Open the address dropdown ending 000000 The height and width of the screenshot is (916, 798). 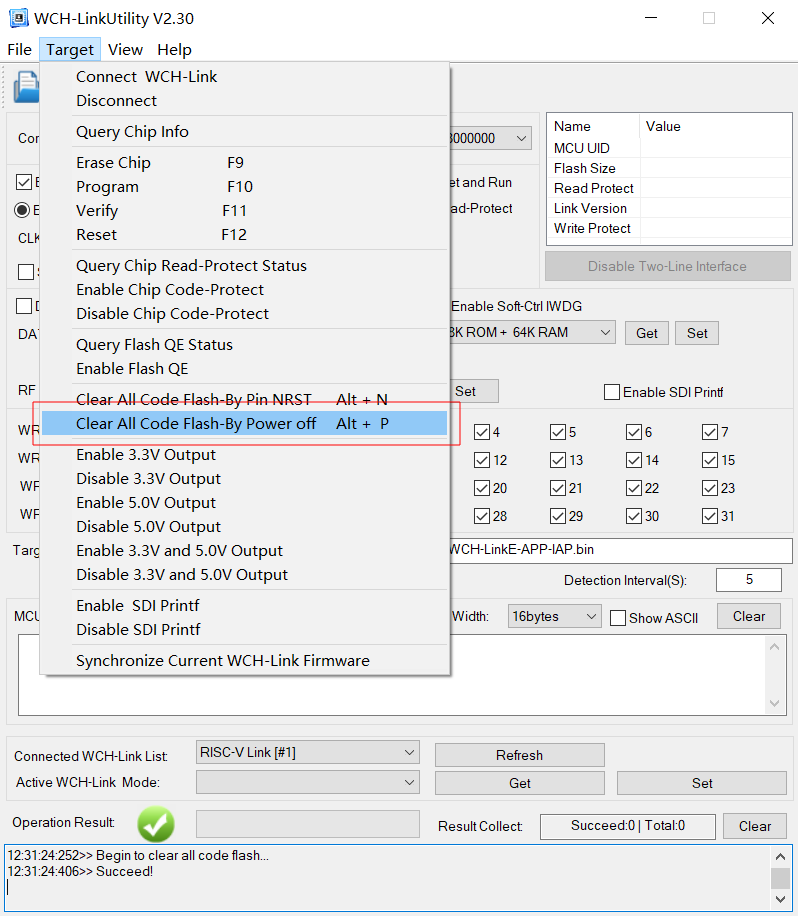click(490, 138)
